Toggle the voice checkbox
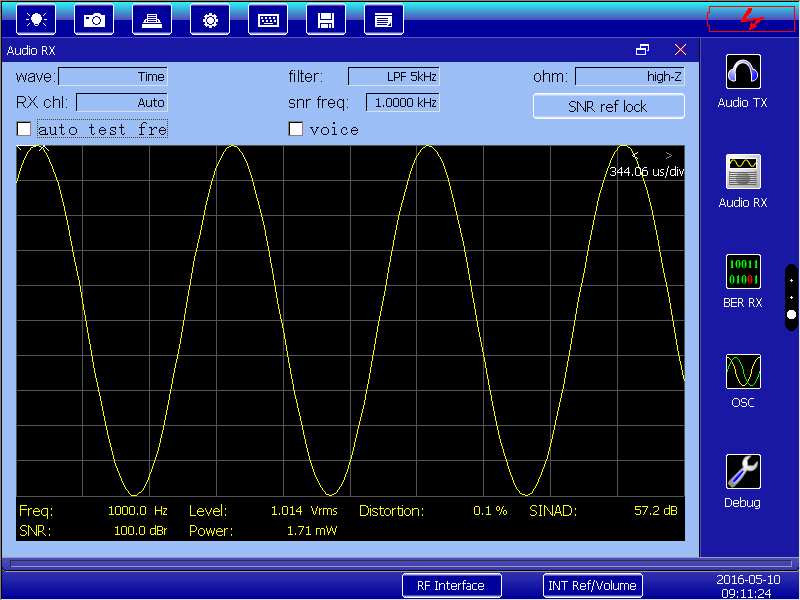800x600 pixels. [295, 129]
